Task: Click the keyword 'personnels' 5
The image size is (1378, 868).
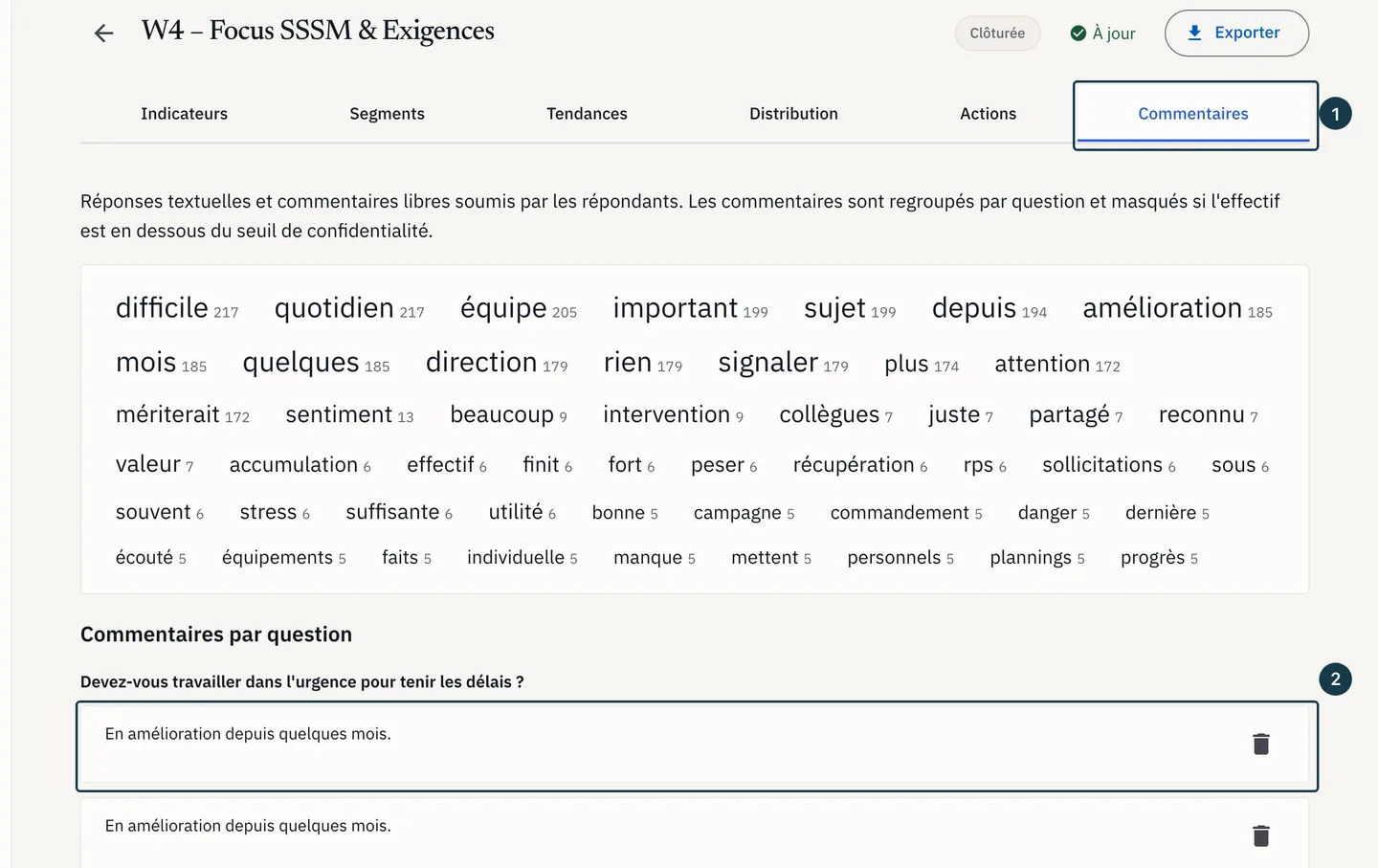Action: point(900,557)
